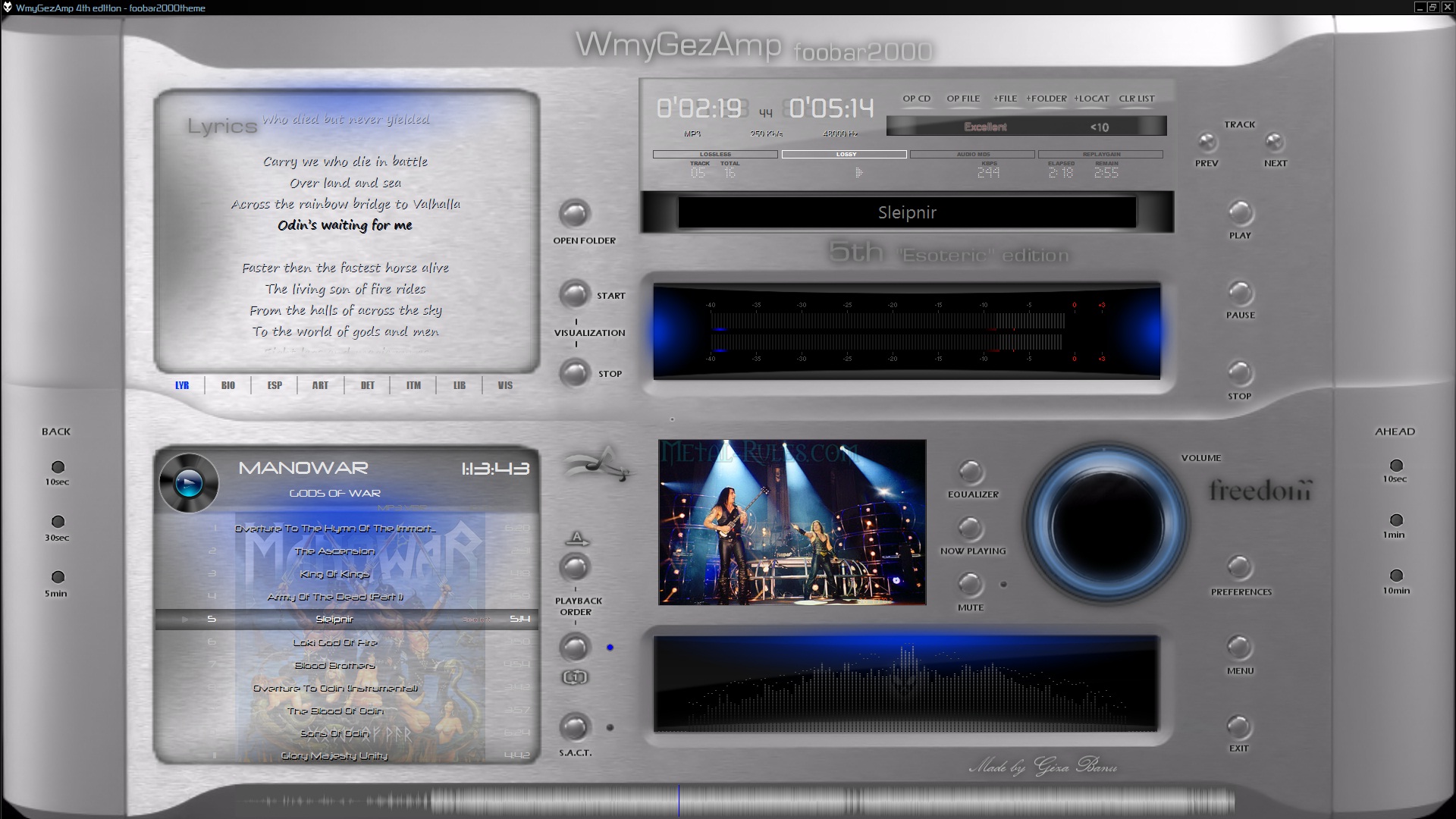Click the blue volume dial

pyautogui.click(x=1106, y=524)
